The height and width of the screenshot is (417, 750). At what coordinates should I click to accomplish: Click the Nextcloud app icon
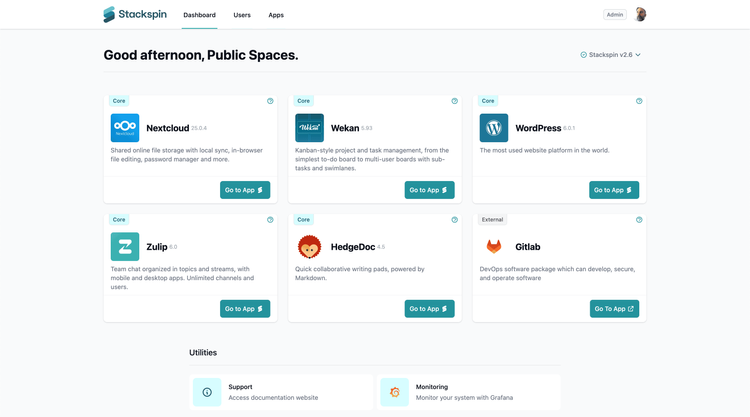pyautogui.click(x=125, y=128)
